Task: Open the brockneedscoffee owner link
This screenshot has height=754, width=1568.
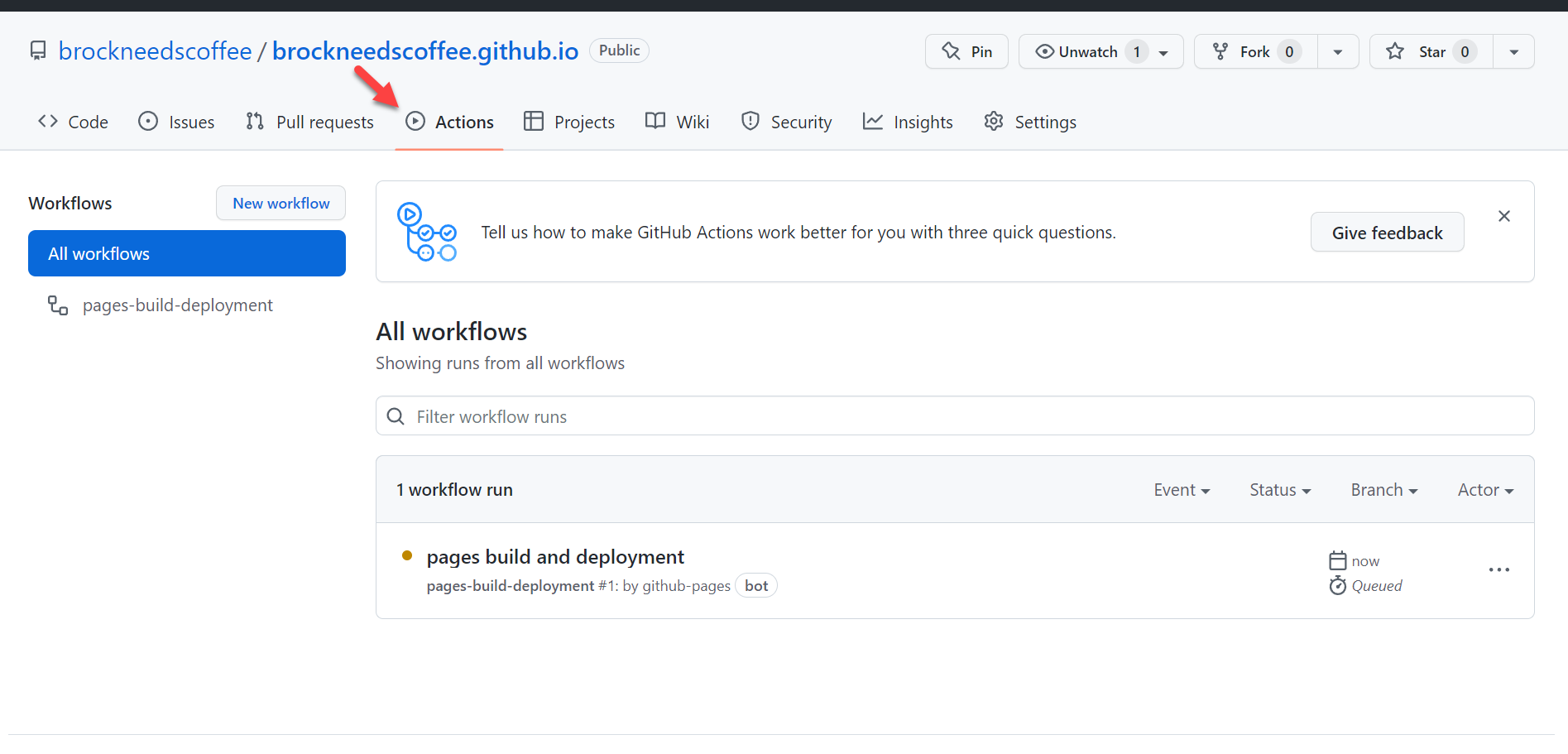Action: pos(155,51)
